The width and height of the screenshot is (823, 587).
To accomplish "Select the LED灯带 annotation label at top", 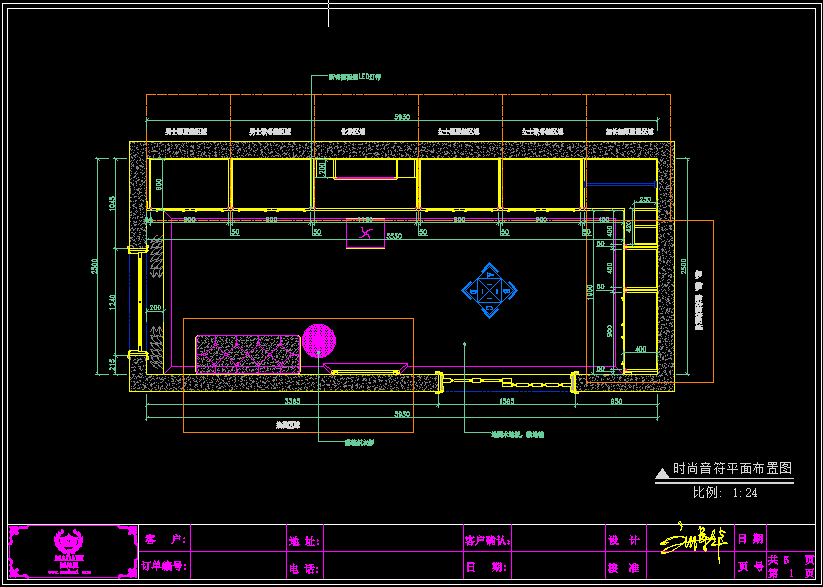I will click(356, 76).
